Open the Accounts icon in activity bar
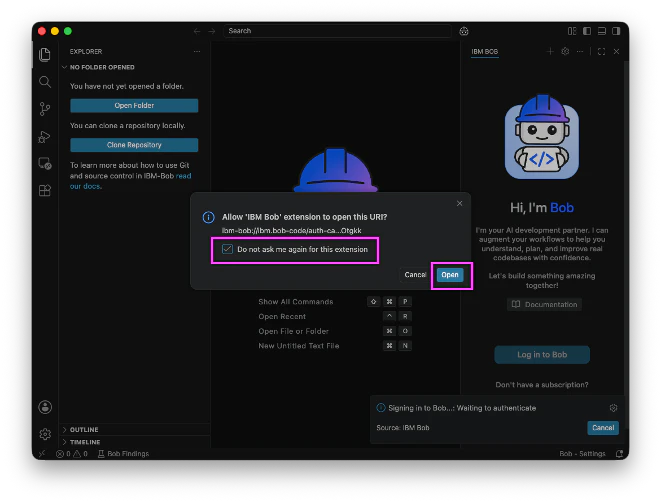This screenshot has width=661, height=502. tap(45, 407)
